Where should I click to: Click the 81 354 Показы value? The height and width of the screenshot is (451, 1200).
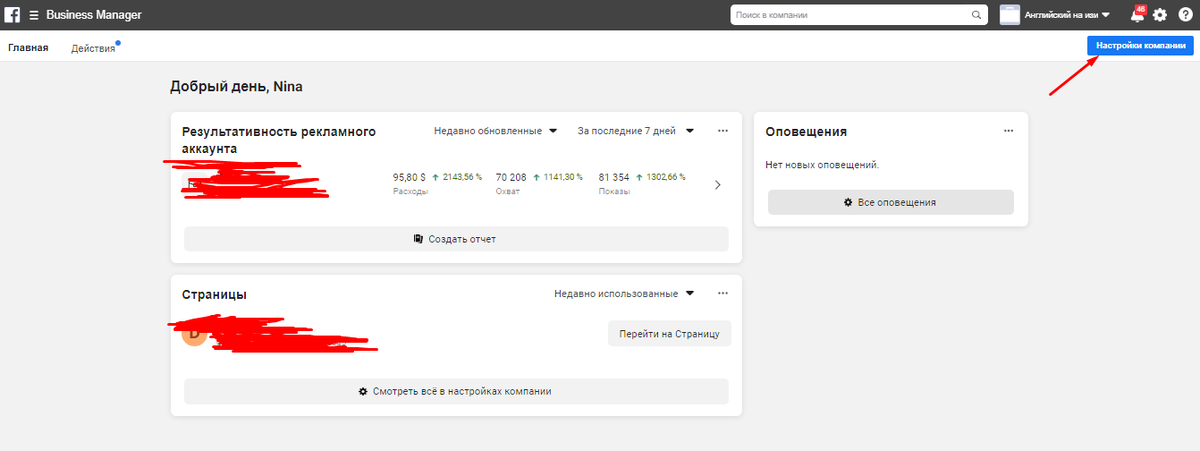pyautogui.click(x=614, y=177)
